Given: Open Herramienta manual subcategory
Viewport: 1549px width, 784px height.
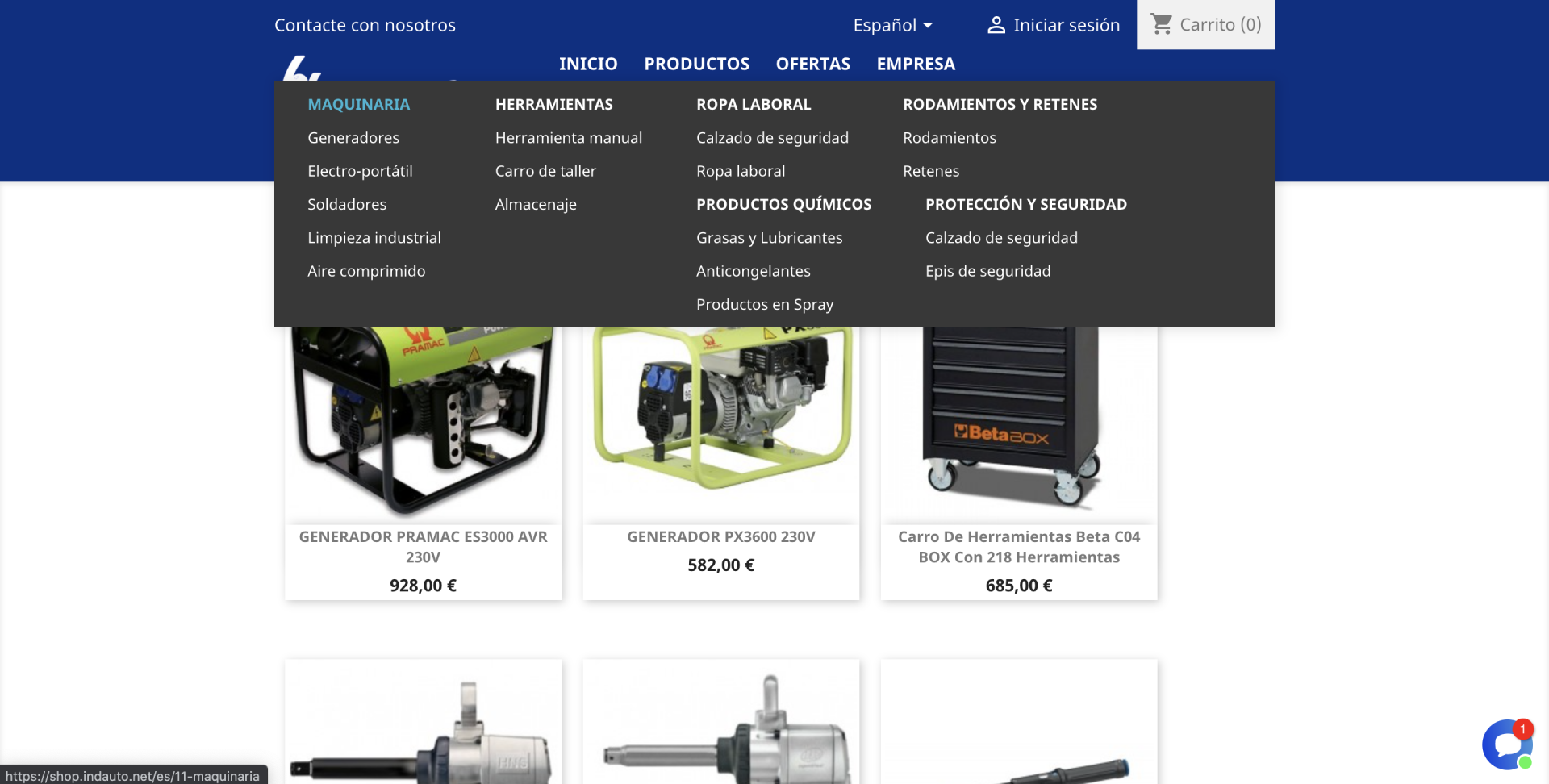Looking at the screenshot, I should 569,138.
